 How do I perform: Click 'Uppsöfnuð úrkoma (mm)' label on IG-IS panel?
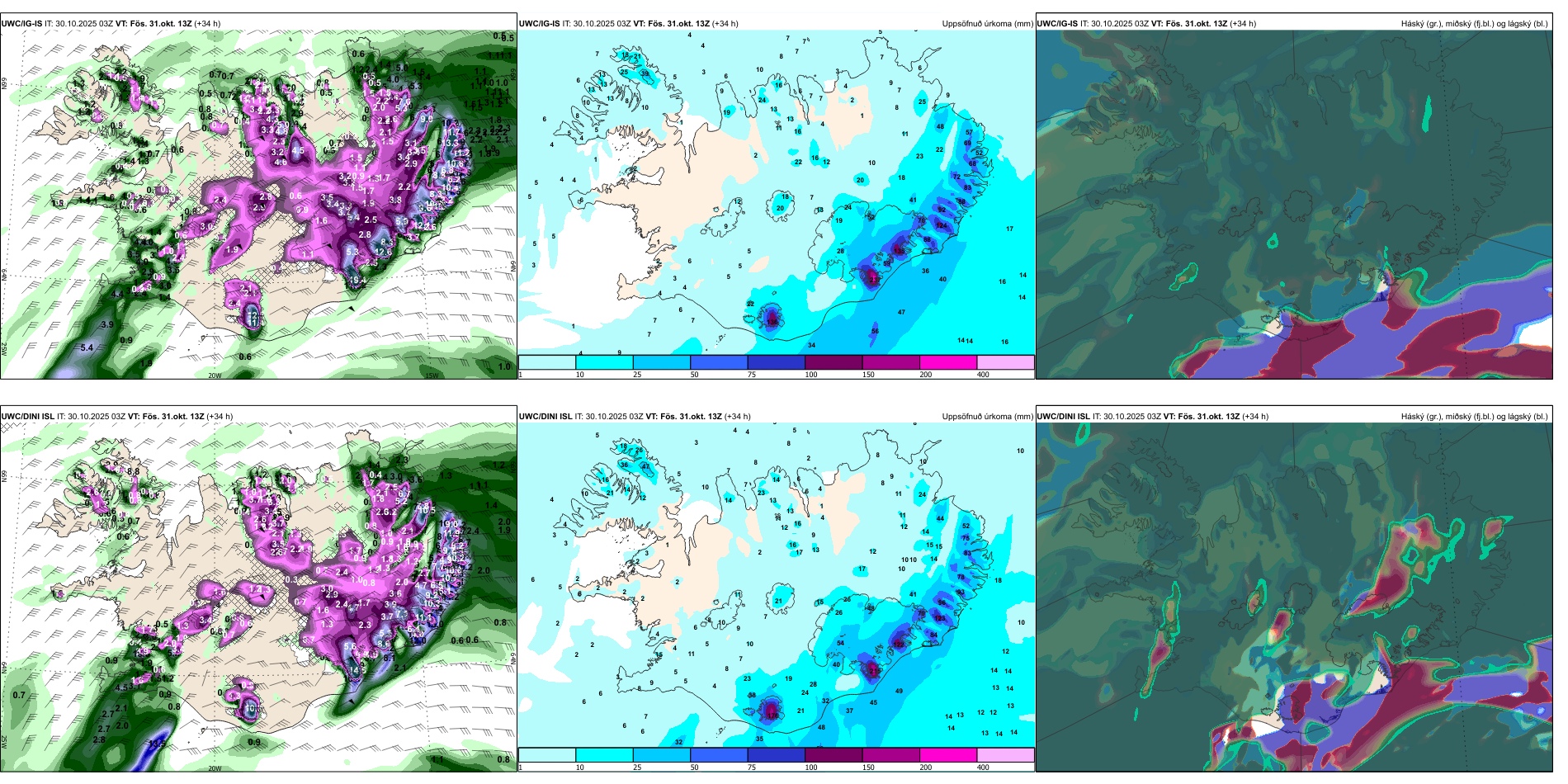(987, 24)
